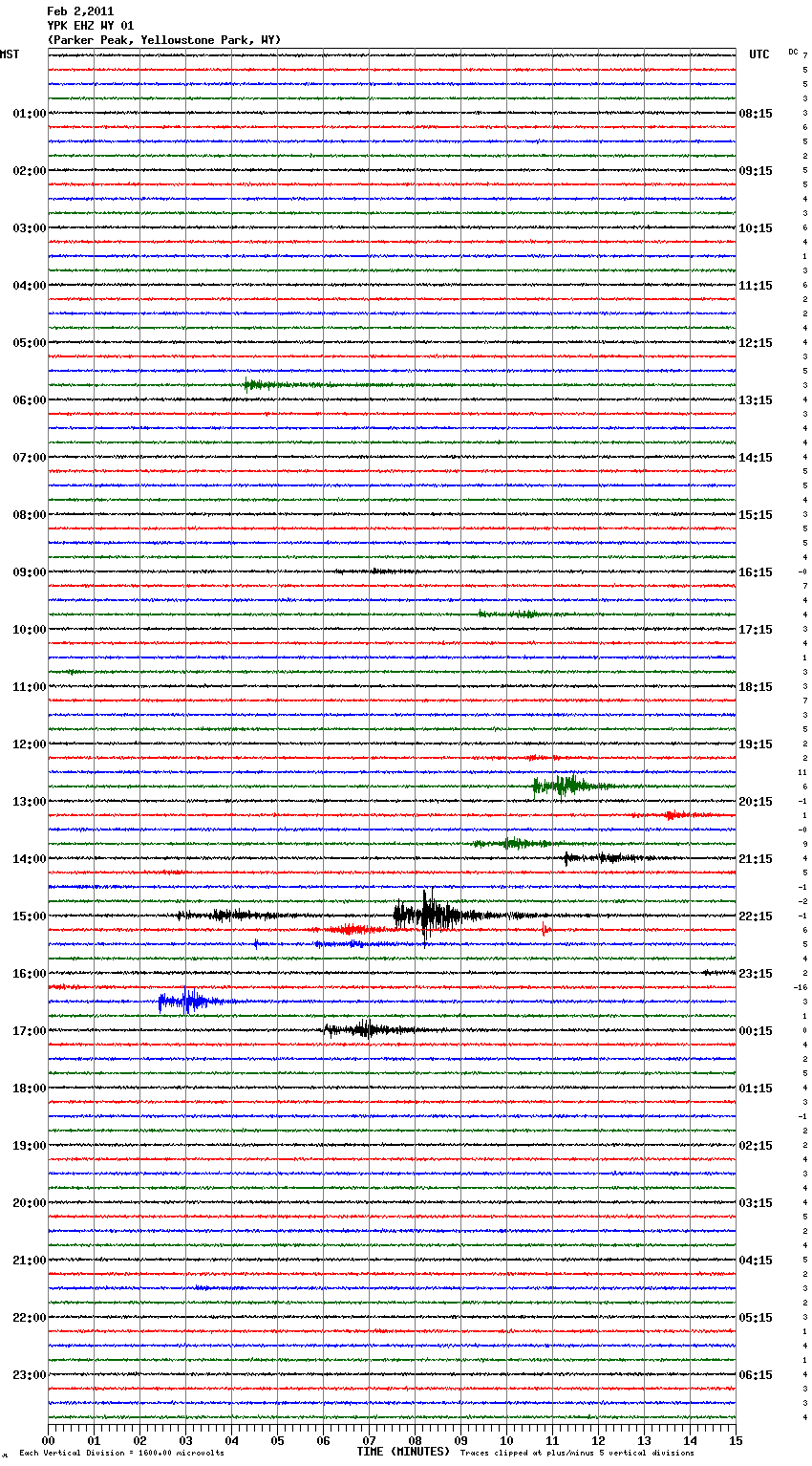
Task: Click the UTC time zone header
Action: click(759, 54)
